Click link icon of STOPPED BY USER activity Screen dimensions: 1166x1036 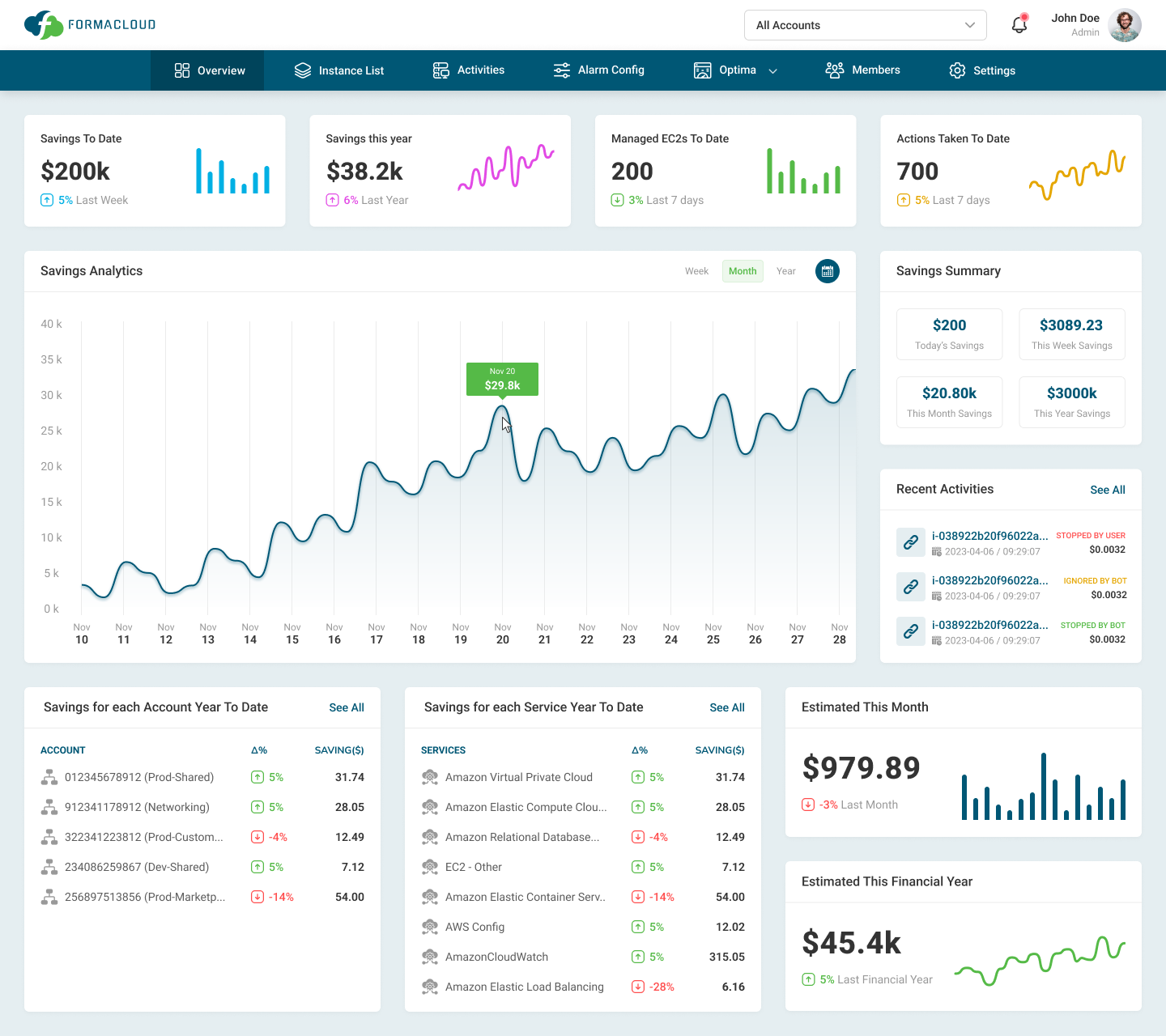[911, 542]
